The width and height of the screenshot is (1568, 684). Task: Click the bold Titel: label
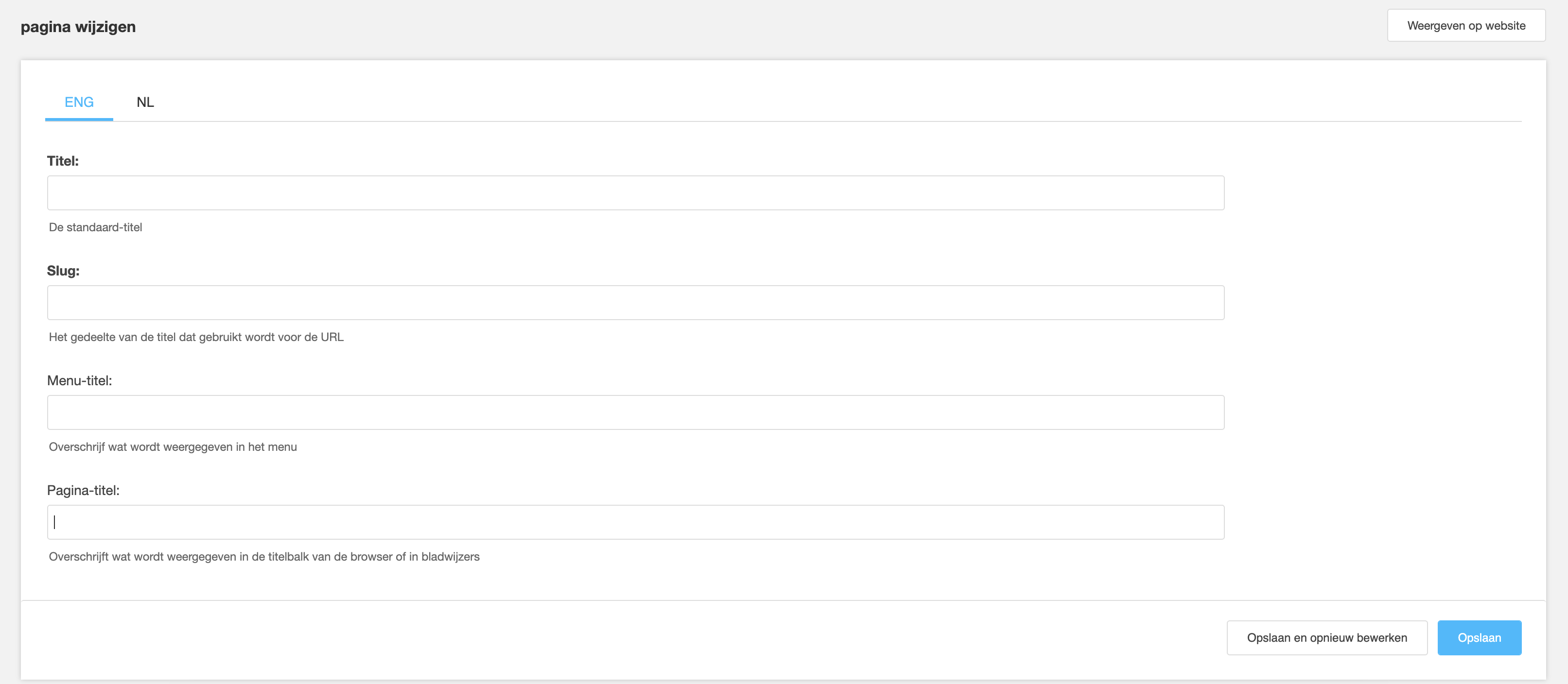63,161
